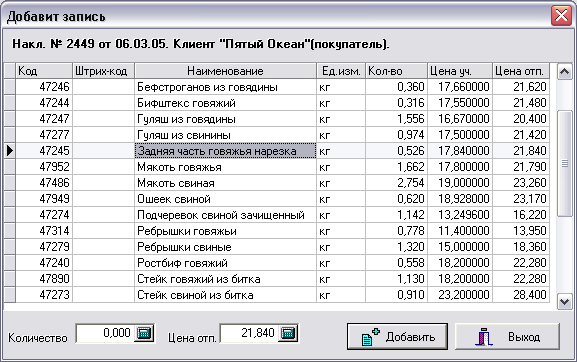577x362 pixels.
Task: Click row selector beside code 47273
Action: click(x=10, y=295)
